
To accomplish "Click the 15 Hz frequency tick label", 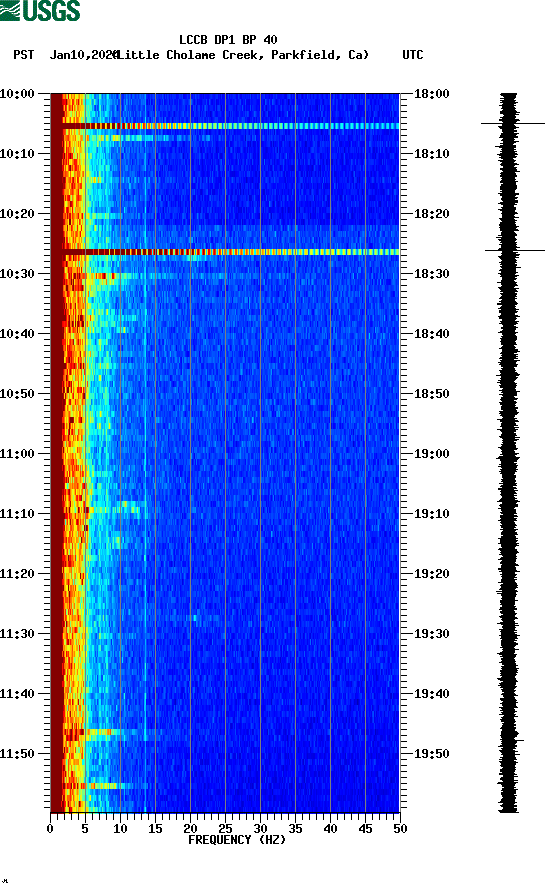I will pyautogui.click(x=155, y=829).
